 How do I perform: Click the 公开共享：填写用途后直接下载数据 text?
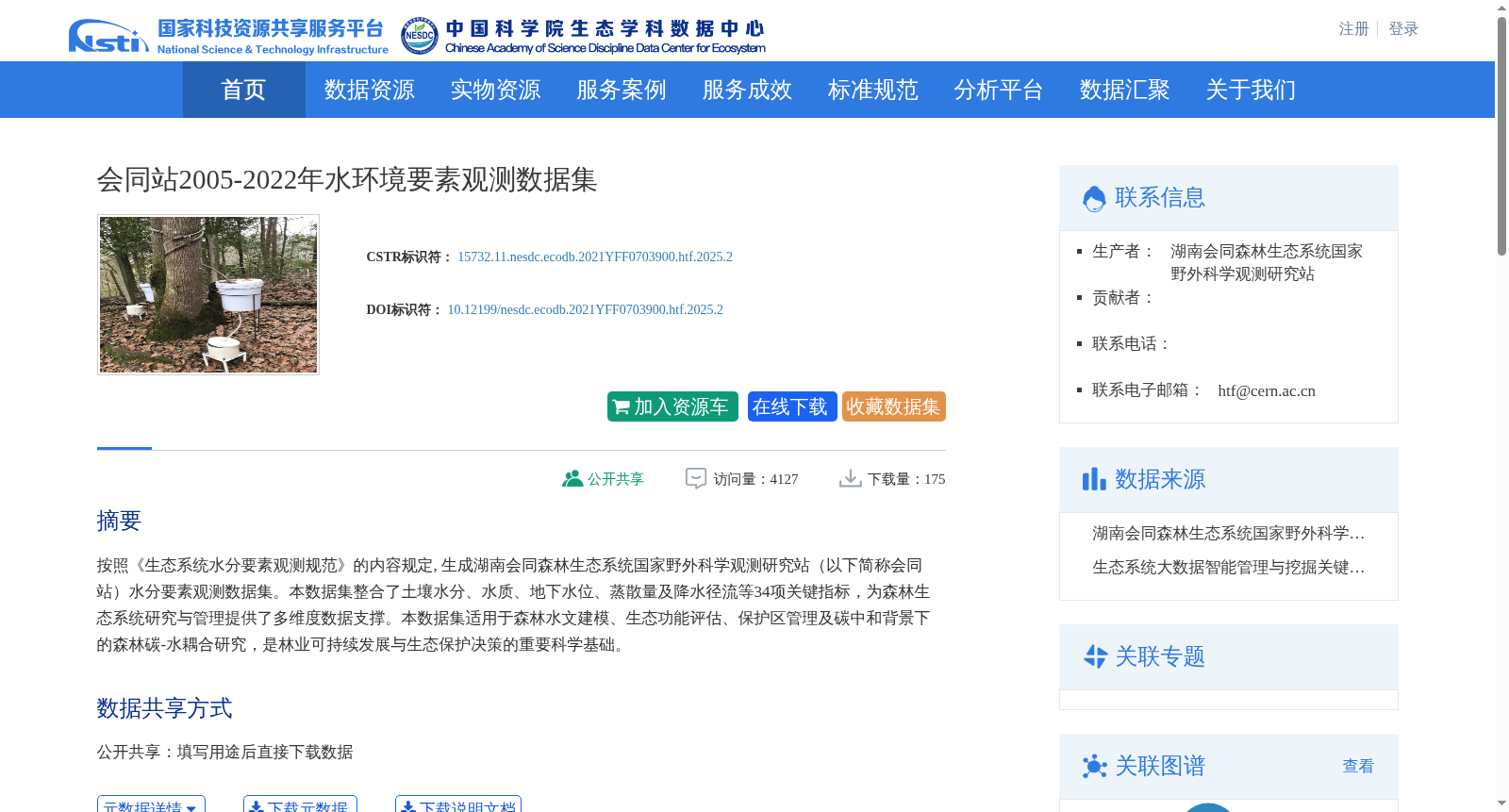pos(224,753)
